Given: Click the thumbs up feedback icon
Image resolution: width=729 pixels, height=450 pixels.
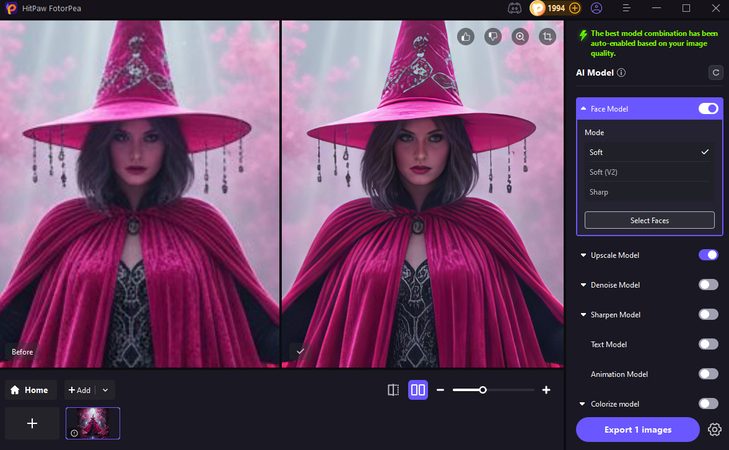Looking at the screenshot, I should pyautogui.click(x=465, y=36).
